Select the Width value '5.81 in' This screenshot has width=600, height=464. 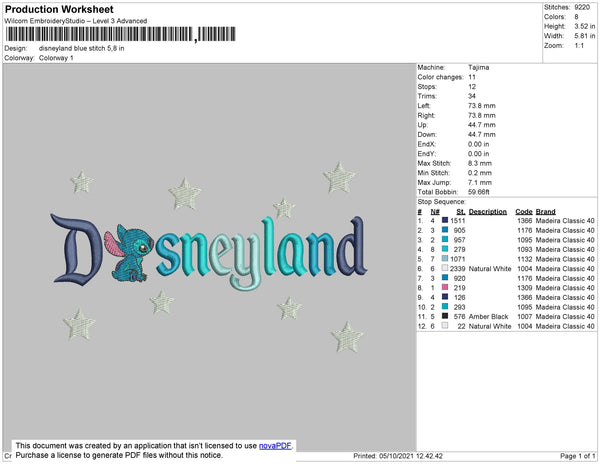pos(585,36)
